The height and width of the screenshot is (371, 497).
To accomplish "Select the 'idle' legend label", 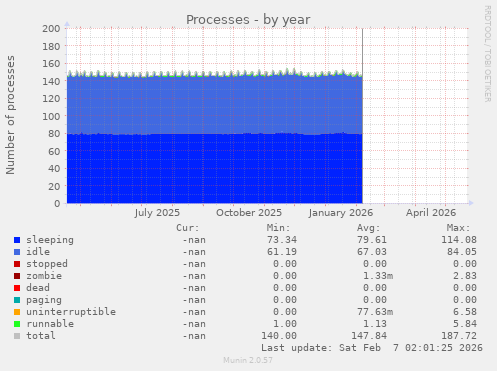I will pos(38,252).
